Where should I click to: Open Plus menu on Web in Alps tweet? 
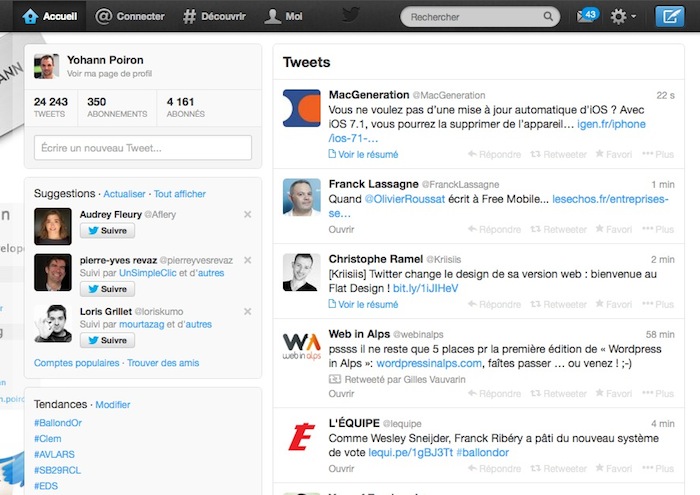pyautogui.click(x=658, y=394)
